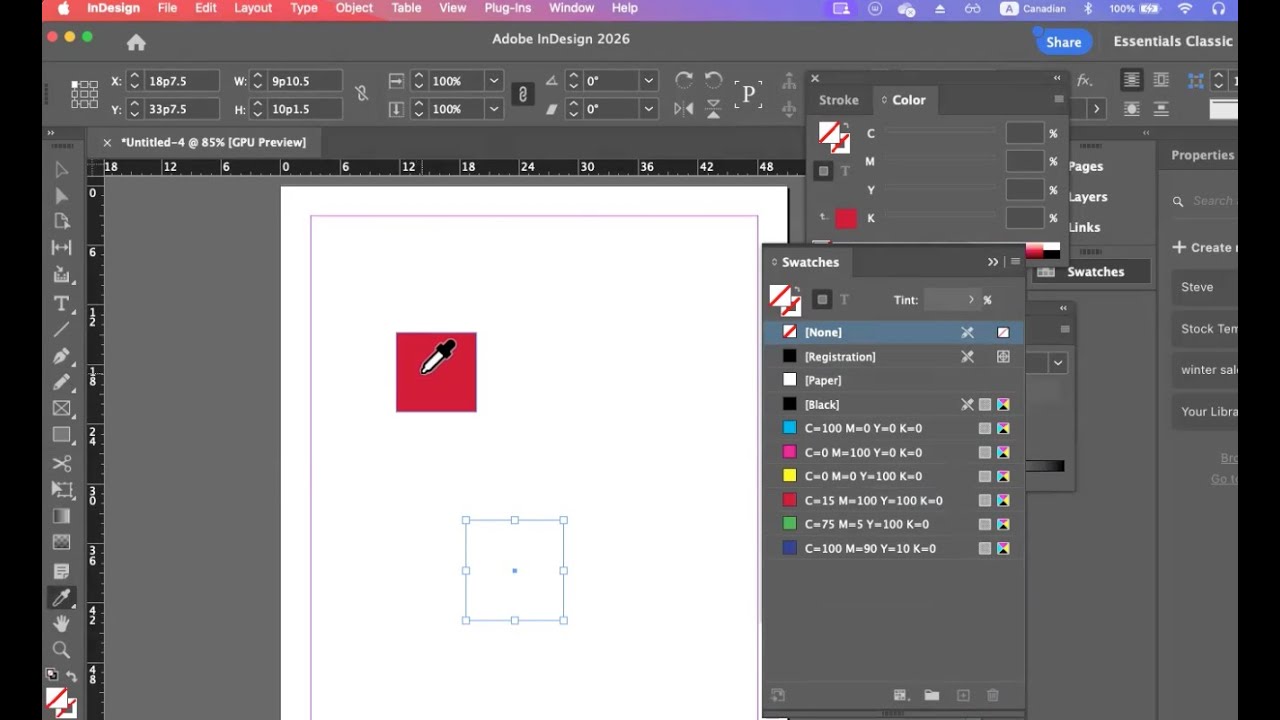Open Scale X percentage dropdown
1280x720 pixels.
click(x=493, y=81)
